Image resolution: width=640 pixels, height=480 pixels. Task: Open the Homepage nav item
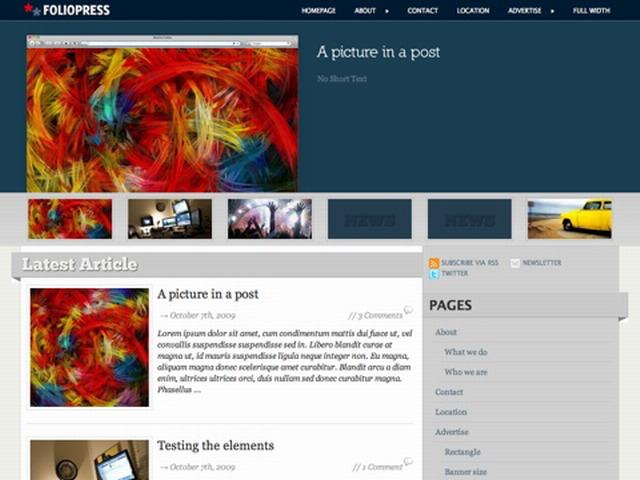point(318,11)
